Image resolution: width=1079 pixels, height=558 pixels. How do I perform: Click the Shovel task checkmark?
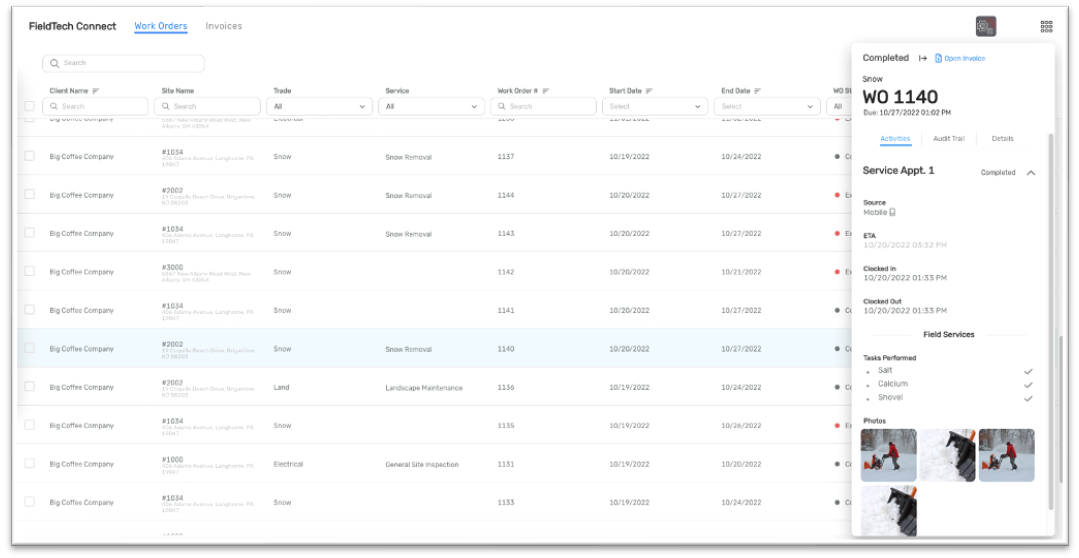(x=1028, y=398)
